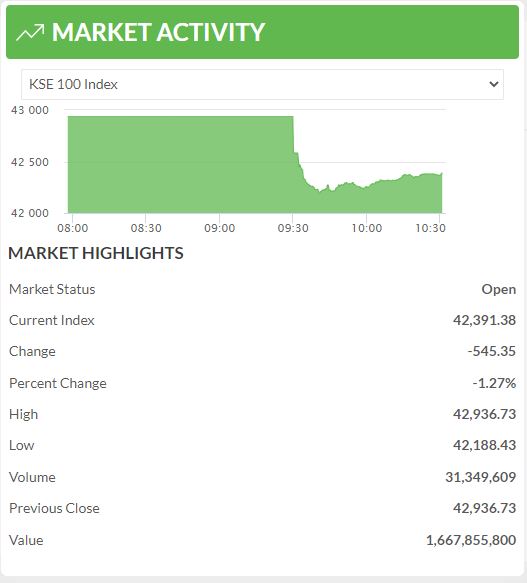Screen dimensions: 527x583
Task: Click the Percent Change value -1.27%
Action: click(494, 383)
